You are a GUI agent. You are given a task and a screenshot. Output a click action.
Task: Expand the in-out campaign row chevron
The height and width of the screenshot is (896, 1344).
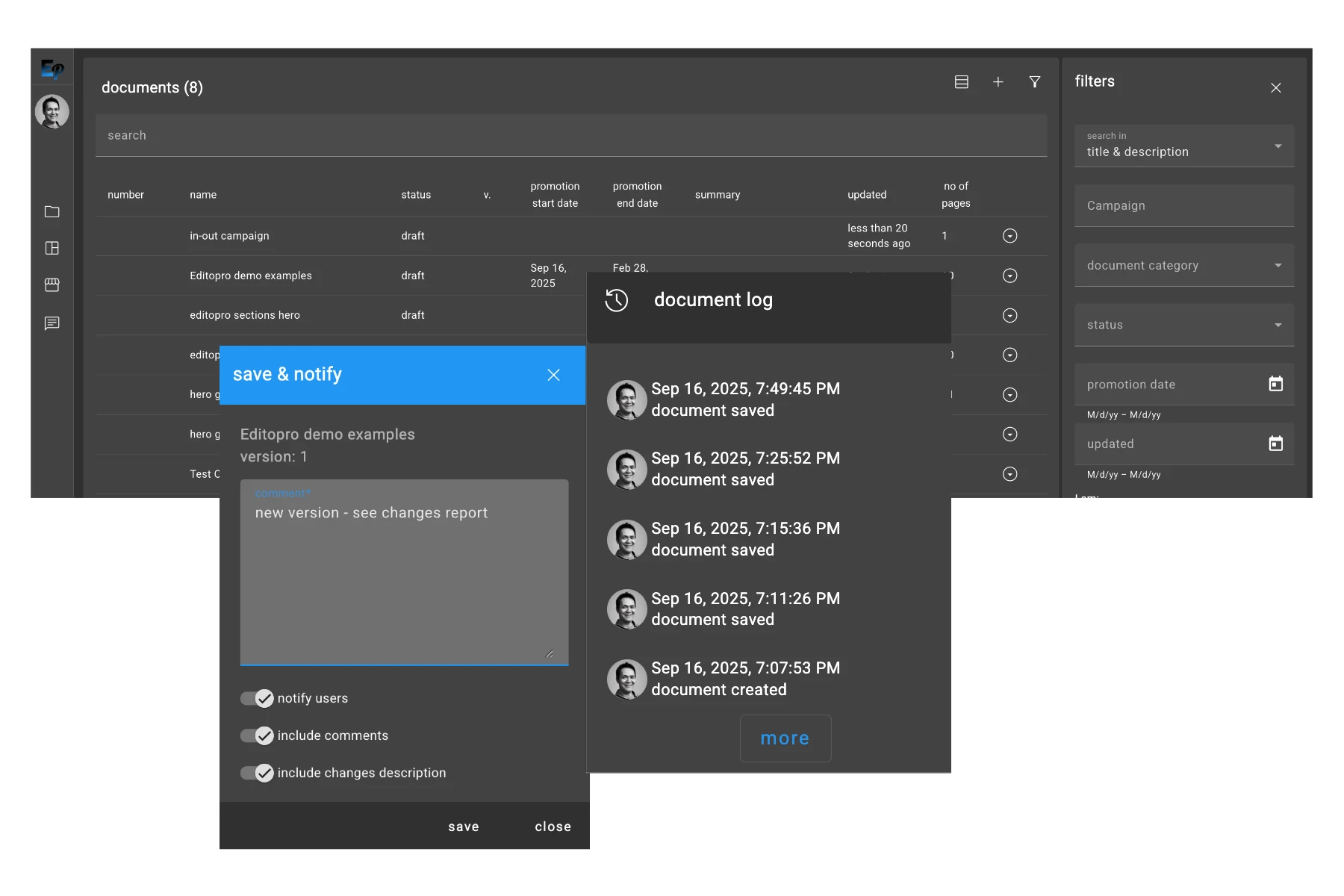[1010, 235]
